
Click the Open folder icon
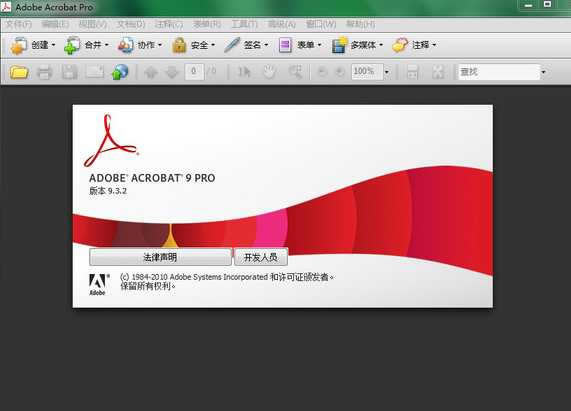click(x=19, y=72)
